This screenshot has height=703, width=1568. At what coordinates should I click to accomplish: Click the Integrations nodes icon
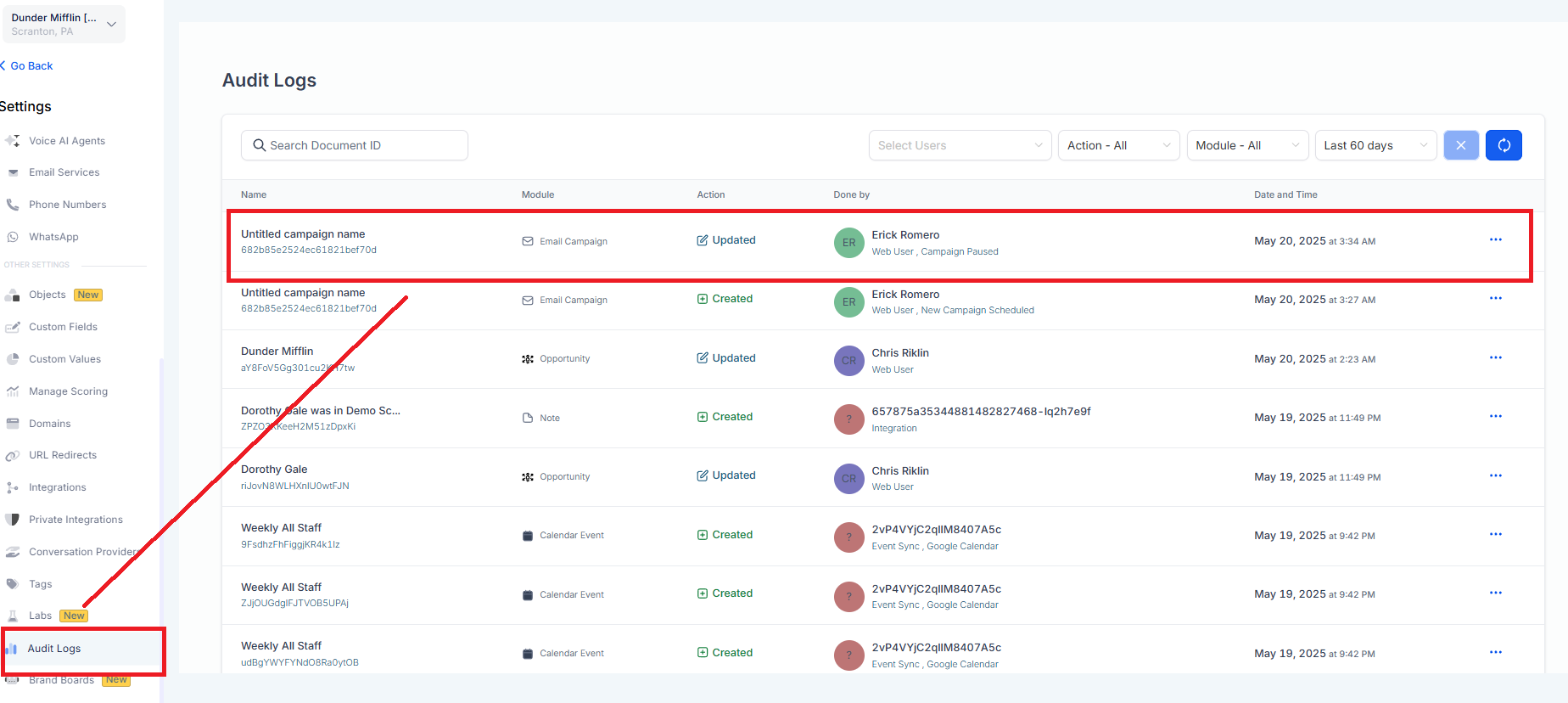[13, 487]
